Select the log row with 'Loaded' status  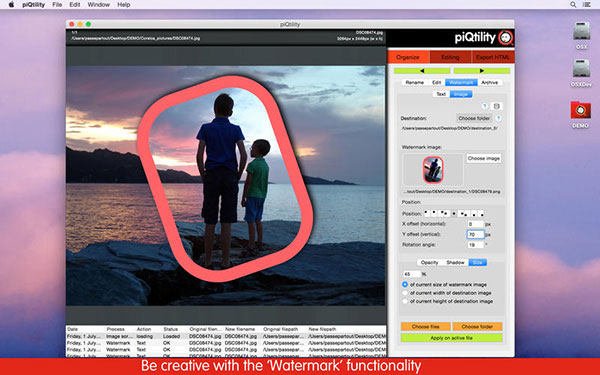tap(226, 336)
